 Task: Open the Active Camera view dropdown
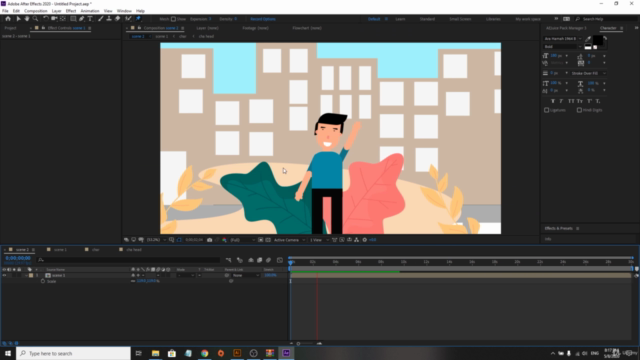[x=289, y=240]
